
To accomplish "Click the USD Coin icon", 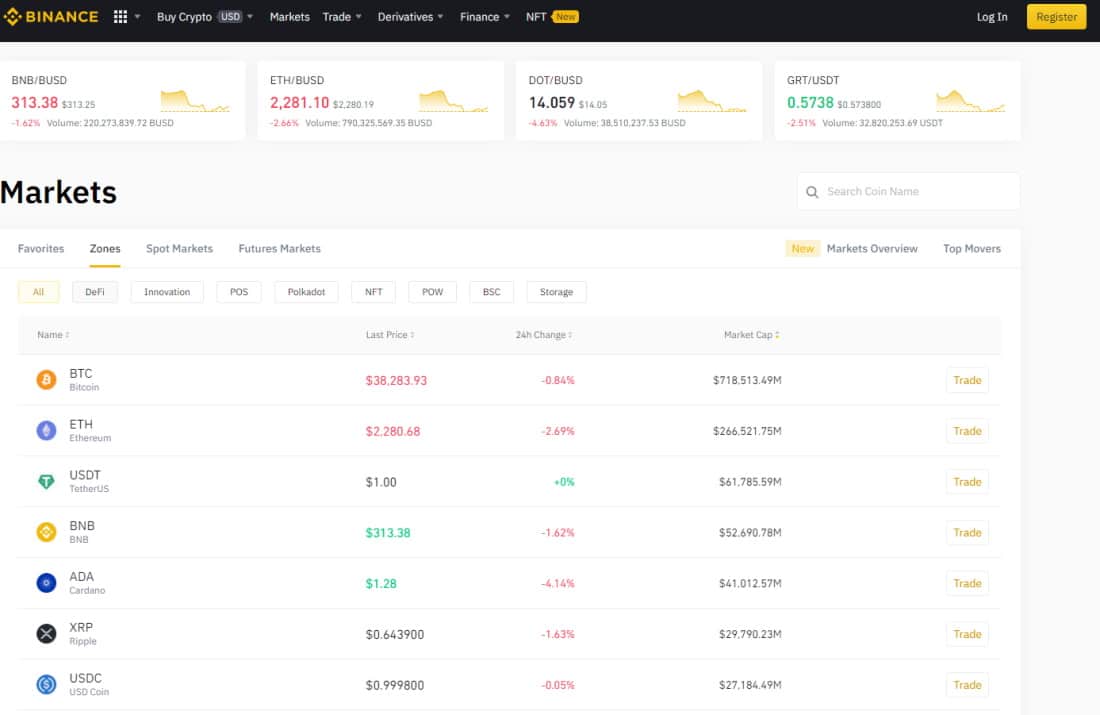I will coord(44,685).
